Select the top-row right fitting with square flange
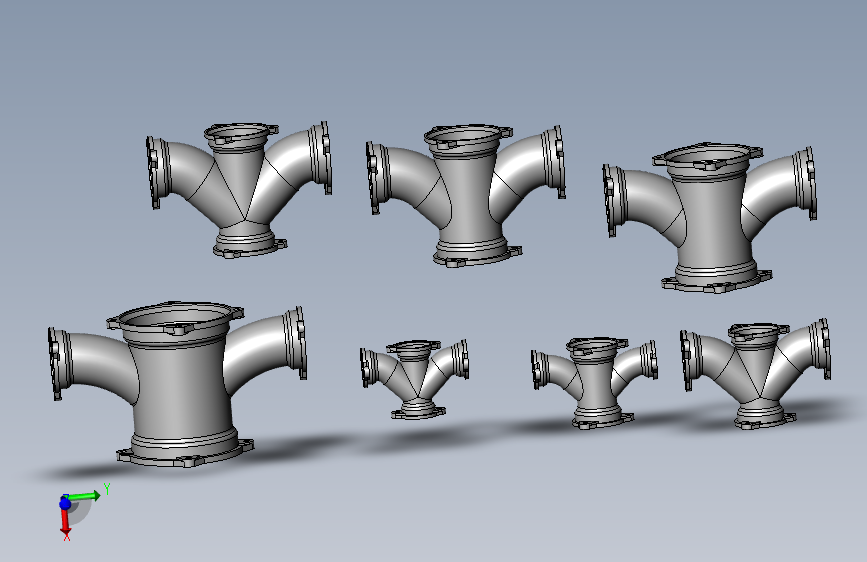 click(712, 218)
